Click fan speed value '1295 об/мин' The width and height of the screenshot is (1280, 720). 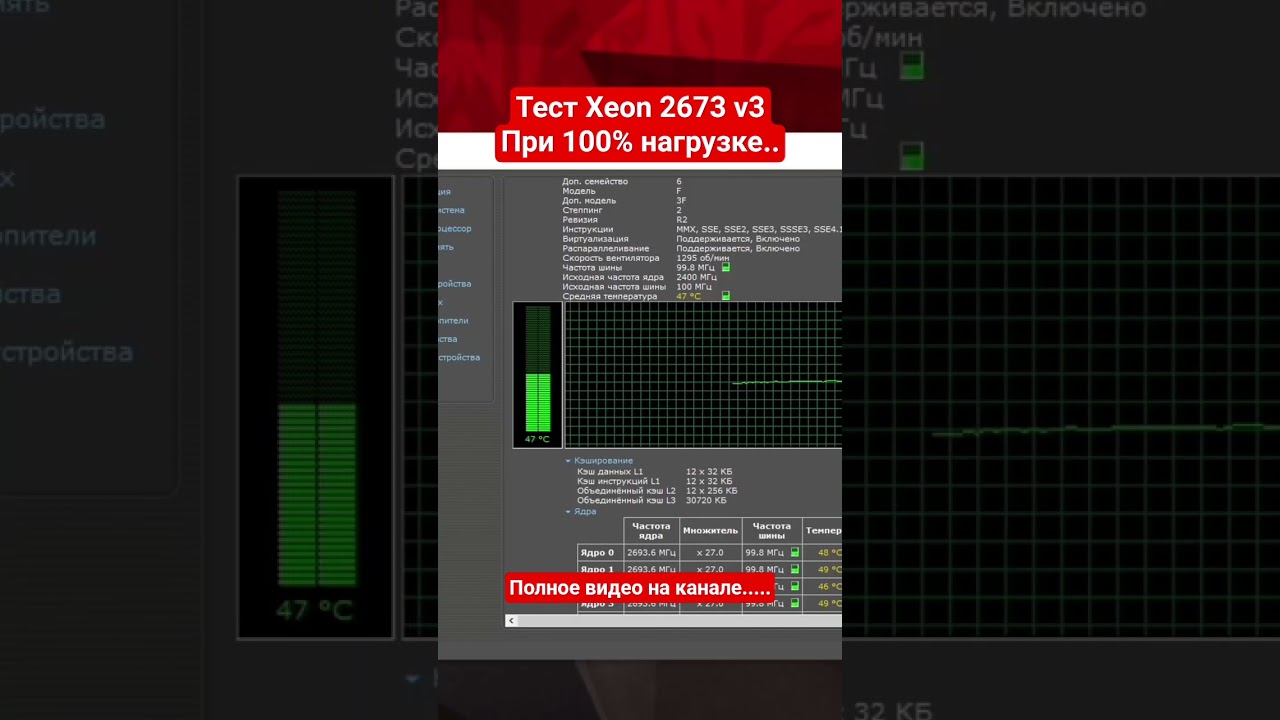tap(703, 258)
